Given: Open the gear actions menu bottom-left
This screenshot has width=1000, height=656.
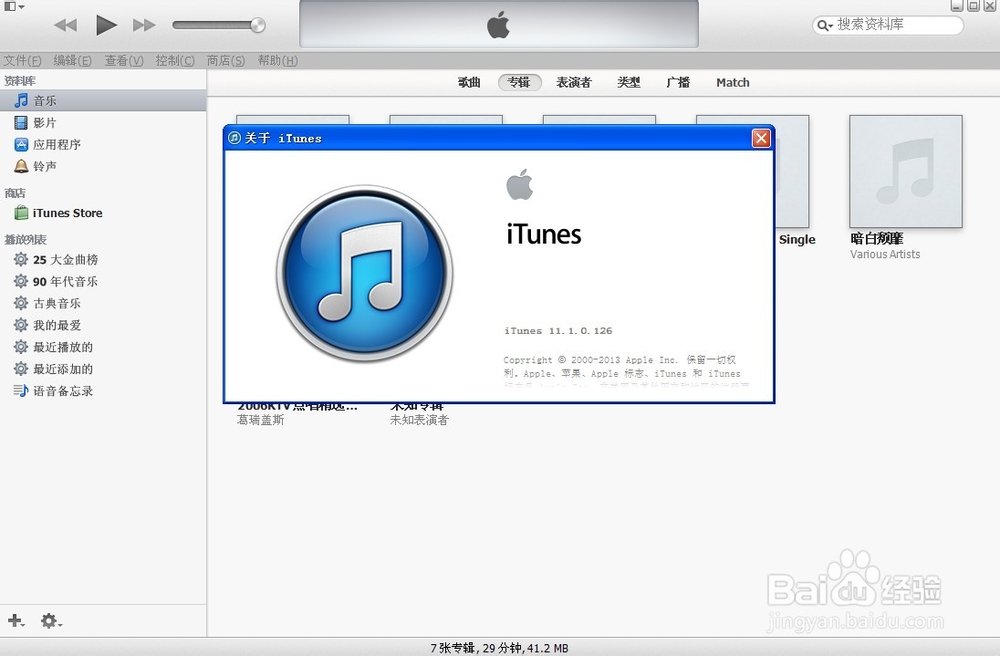Looking at the screenshot, I should [51, 620].
